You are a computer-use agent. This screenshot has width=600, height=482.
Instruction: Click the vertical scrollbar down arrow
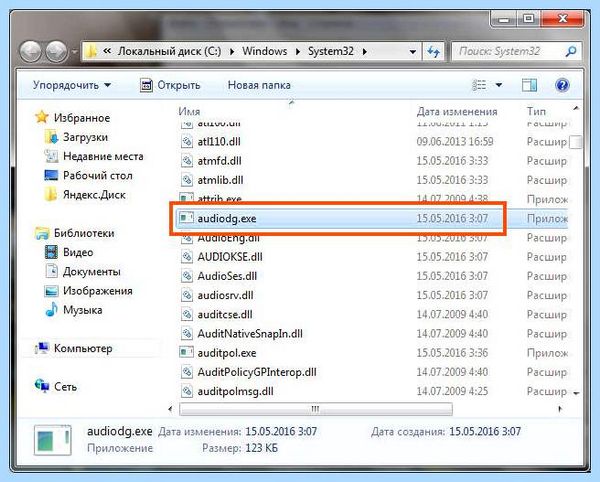(576, 393)
